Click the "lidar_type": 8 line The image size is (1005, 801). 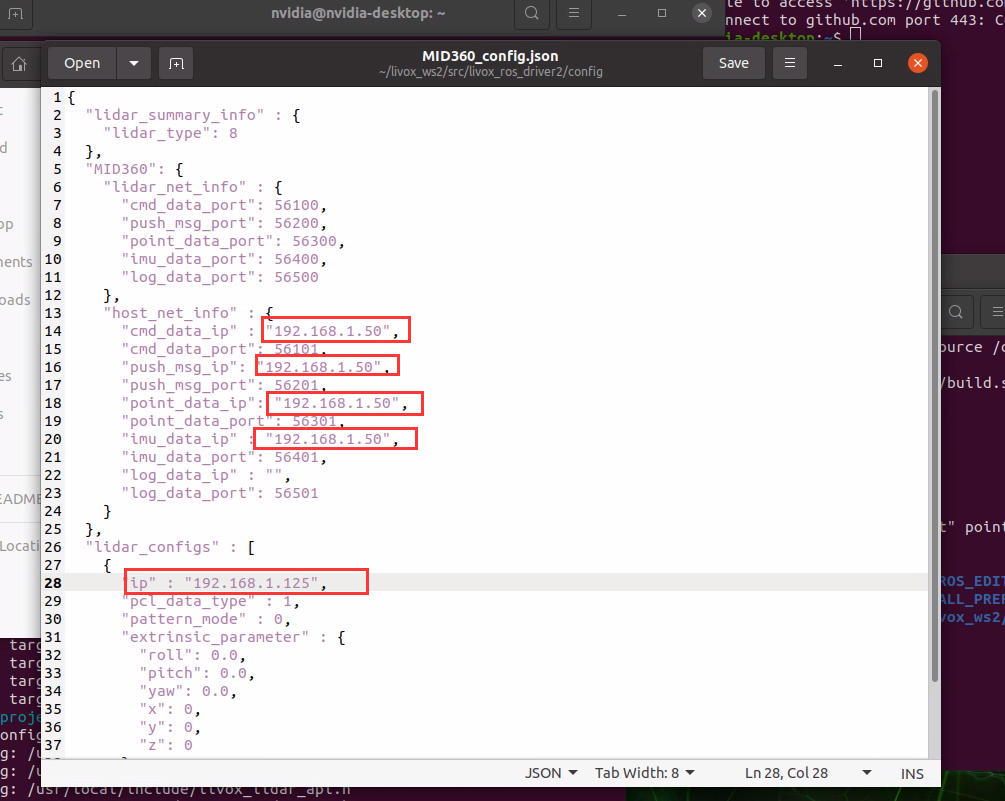pos(170,133)
